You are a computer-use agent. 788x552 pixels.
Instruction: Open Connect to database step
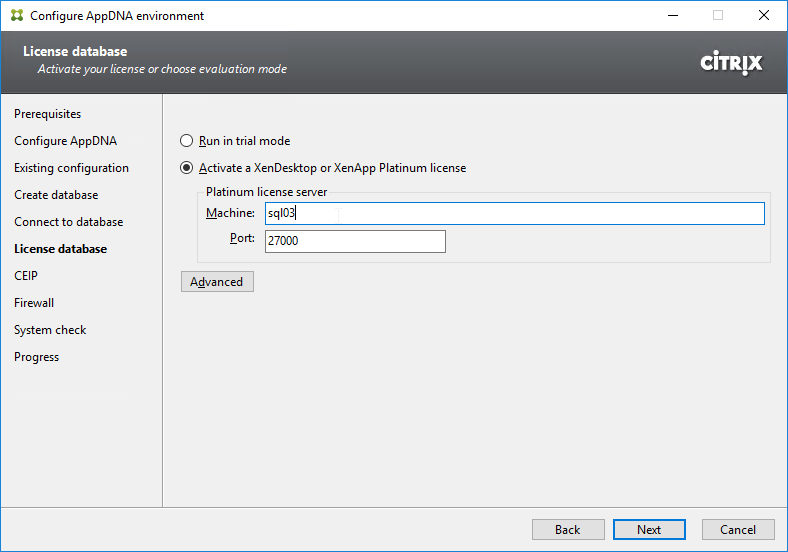click(x=68, y=222)
